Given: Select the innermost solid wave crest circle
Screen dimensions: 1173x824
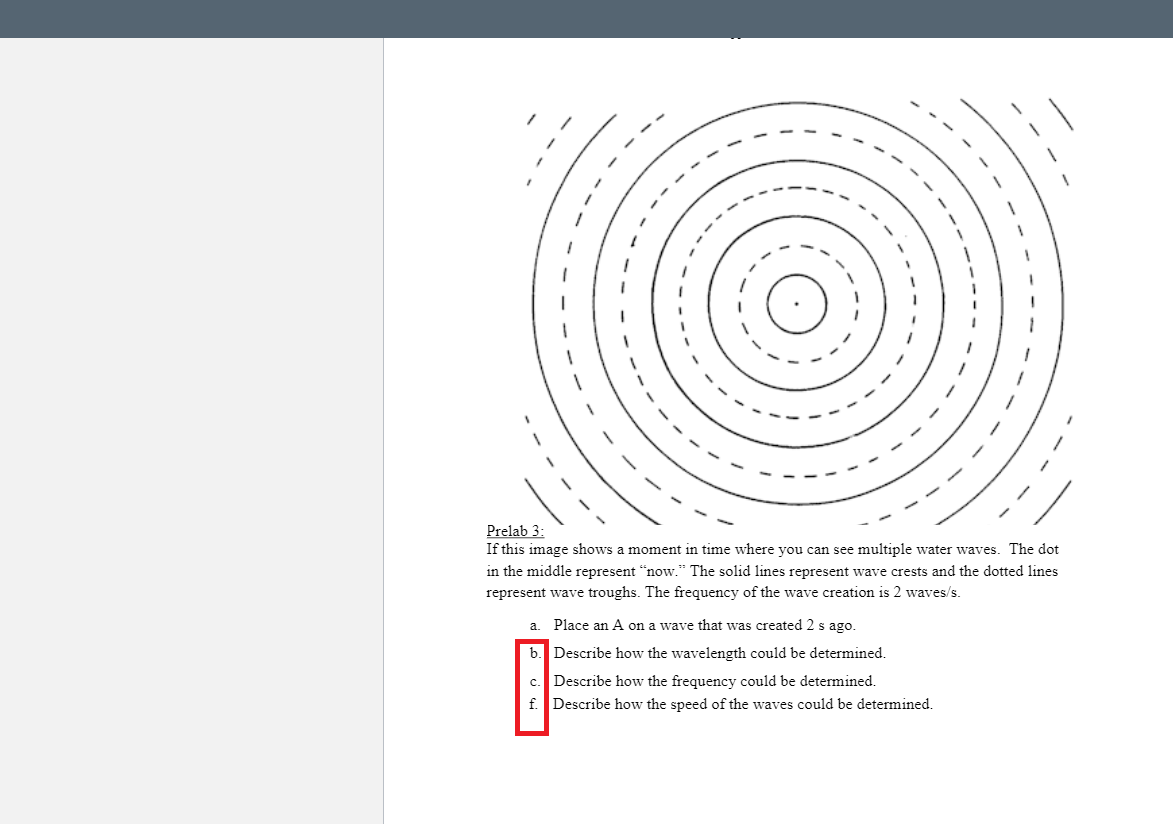Looking at the screenshot, I should (796, 276).
